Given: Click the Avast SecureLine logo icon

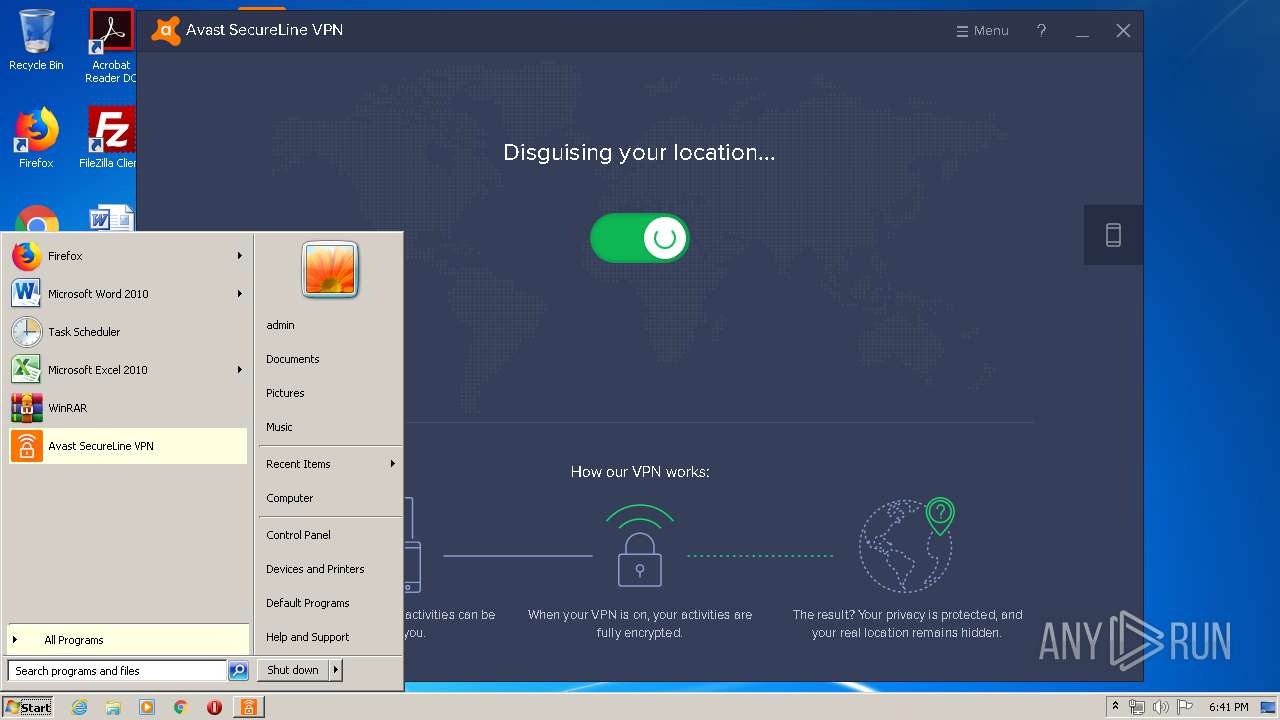Looking at the screenshot, I should [166, 31].
